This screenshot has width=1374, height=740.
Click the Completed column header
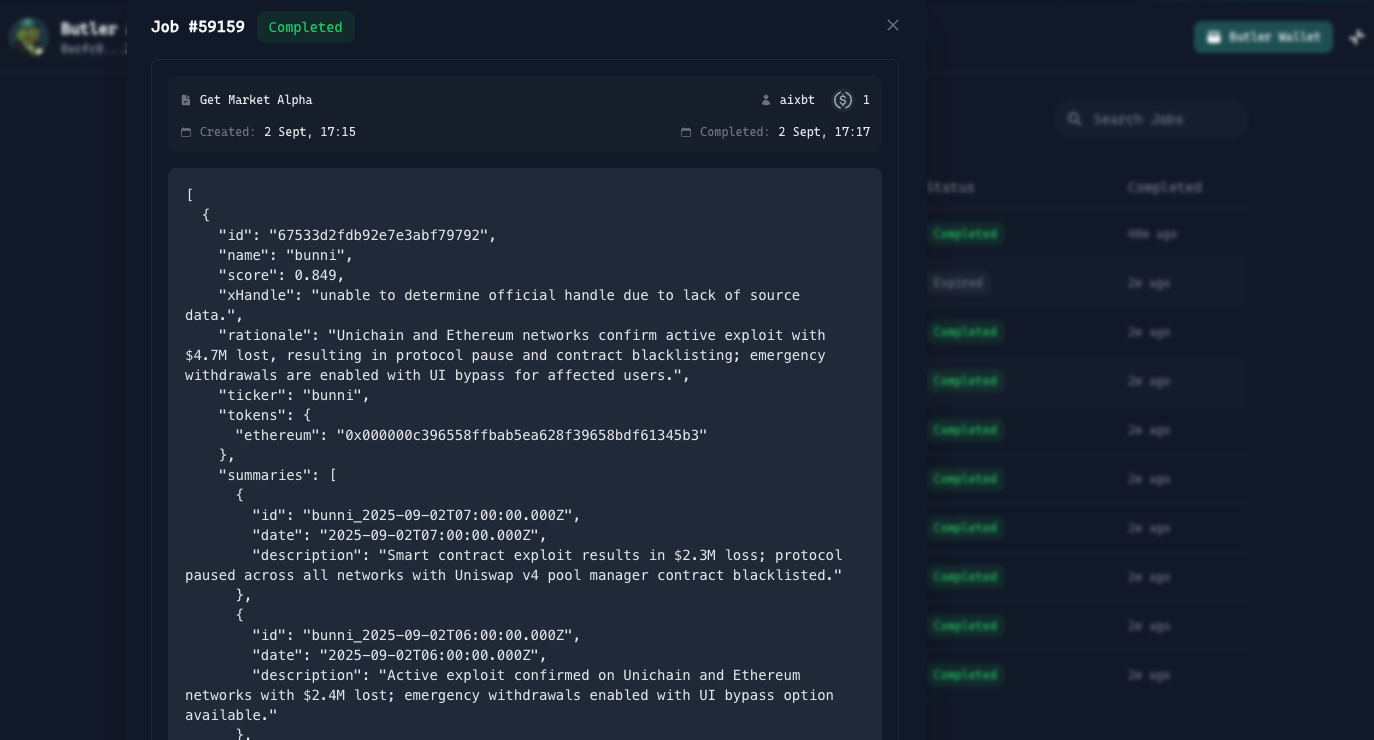tap(1164, 187)
